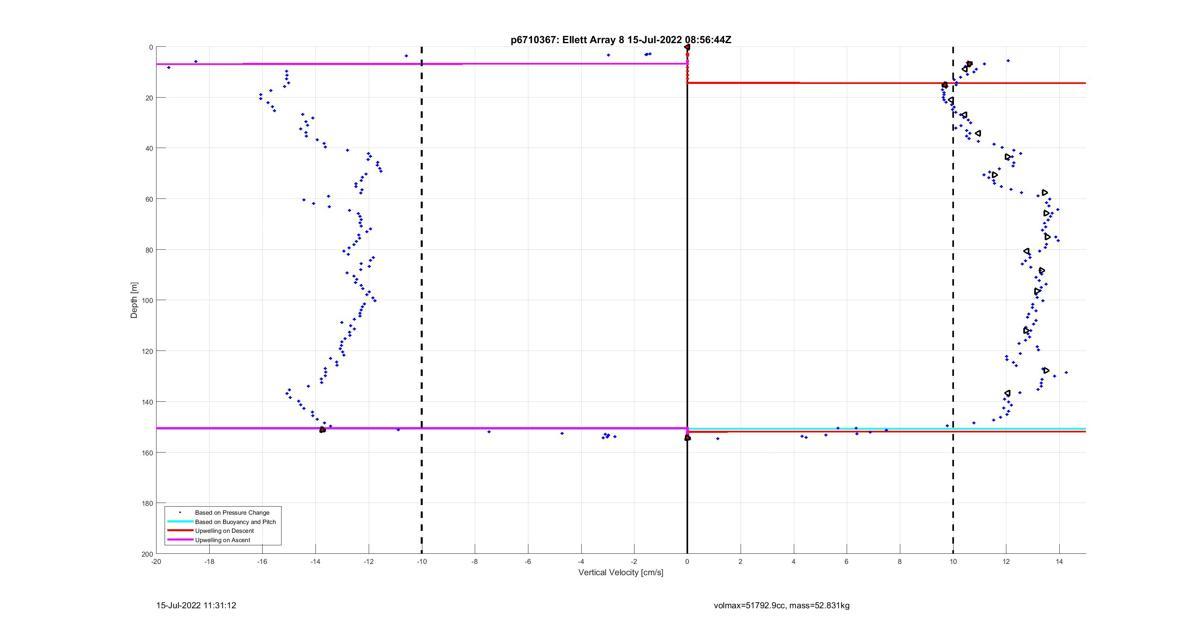This screenshot has width=1200, height=622.
Task: Click x-axis tick label '-20'
Action: point(157,561)
